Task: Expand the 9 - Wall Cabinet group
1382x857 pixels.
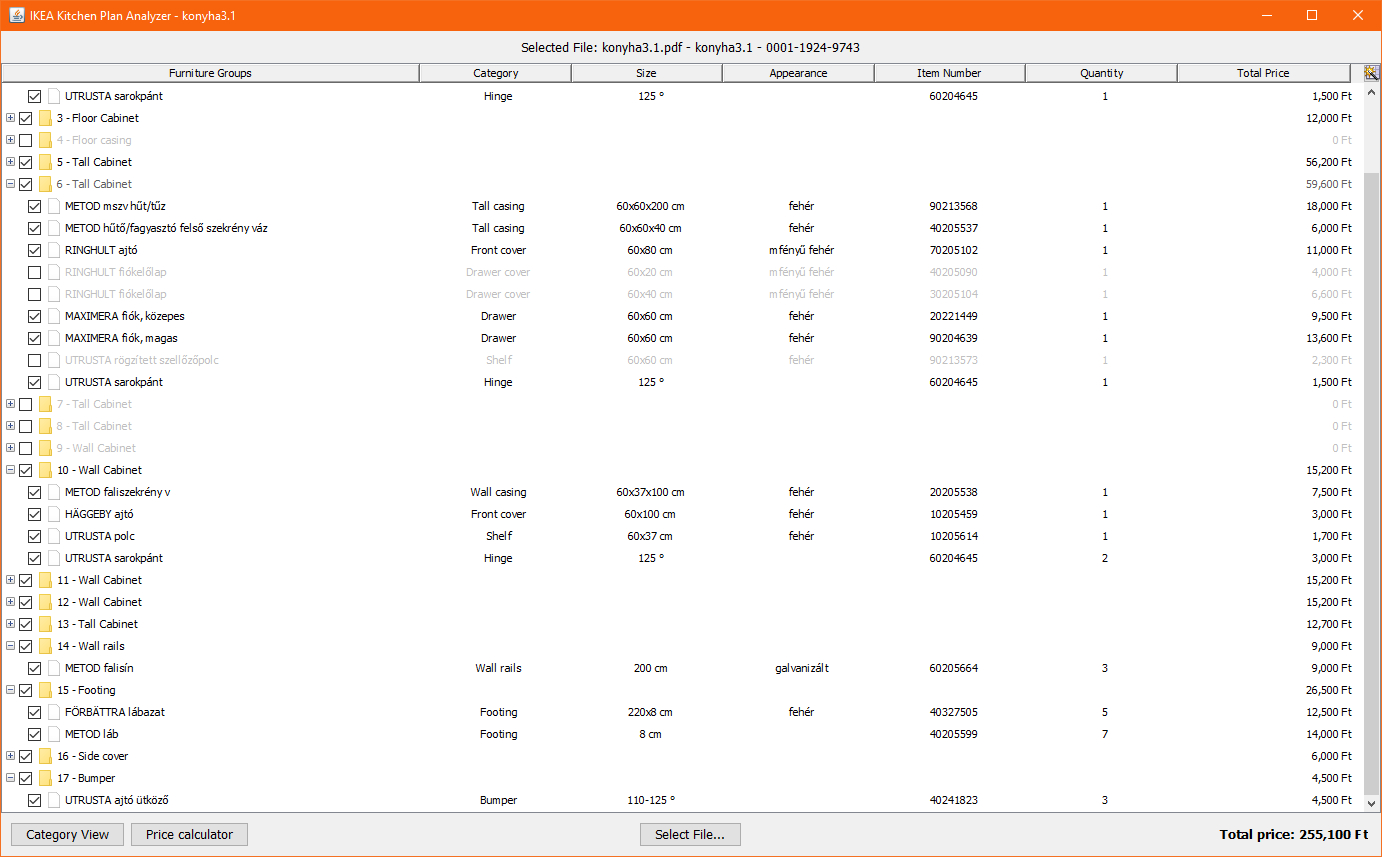Action: tap(10, 448)
